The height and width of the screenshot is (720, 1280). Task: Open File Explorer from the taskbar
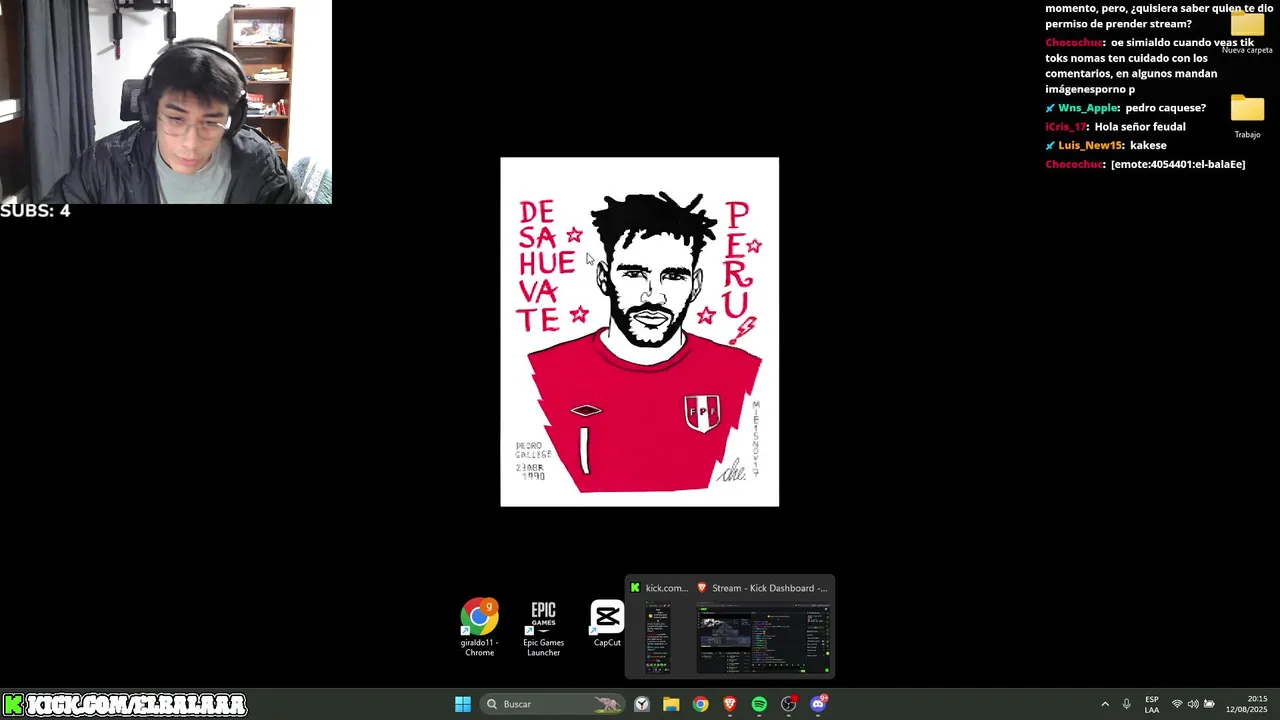point(671,704)
